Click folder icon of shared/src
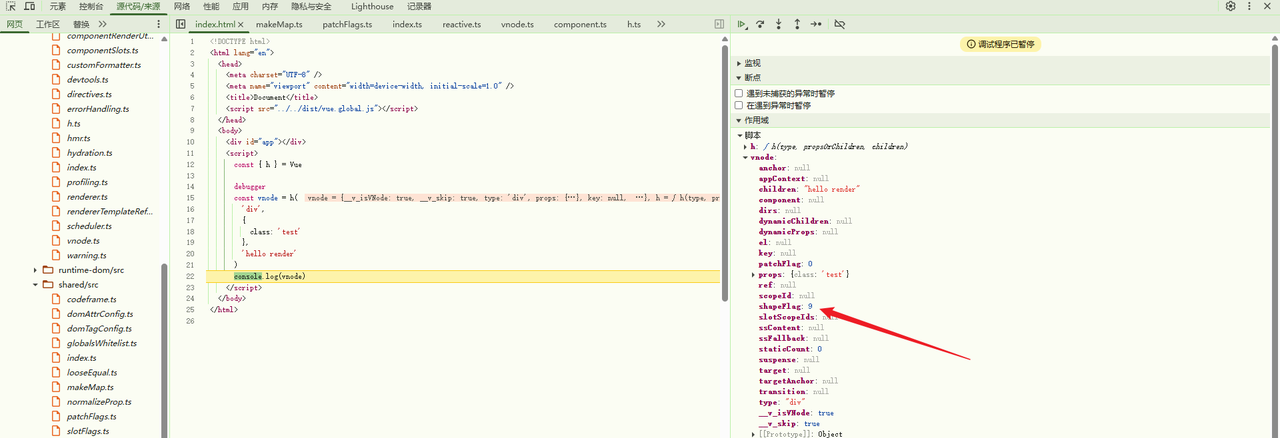This screenshot has height=438, width=1280. click(x=47, y=284)
